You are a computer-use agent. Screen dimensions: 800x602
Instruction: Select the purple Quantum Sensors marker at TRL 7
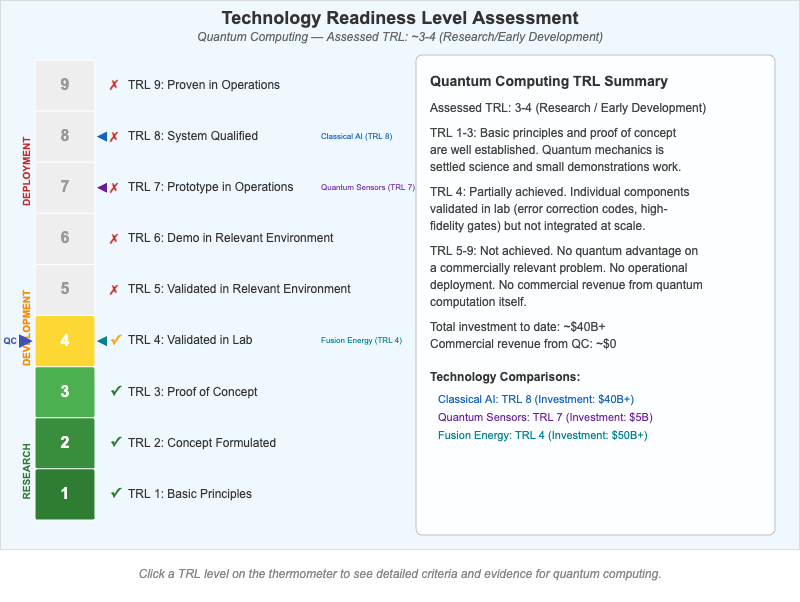click(104, 187)
